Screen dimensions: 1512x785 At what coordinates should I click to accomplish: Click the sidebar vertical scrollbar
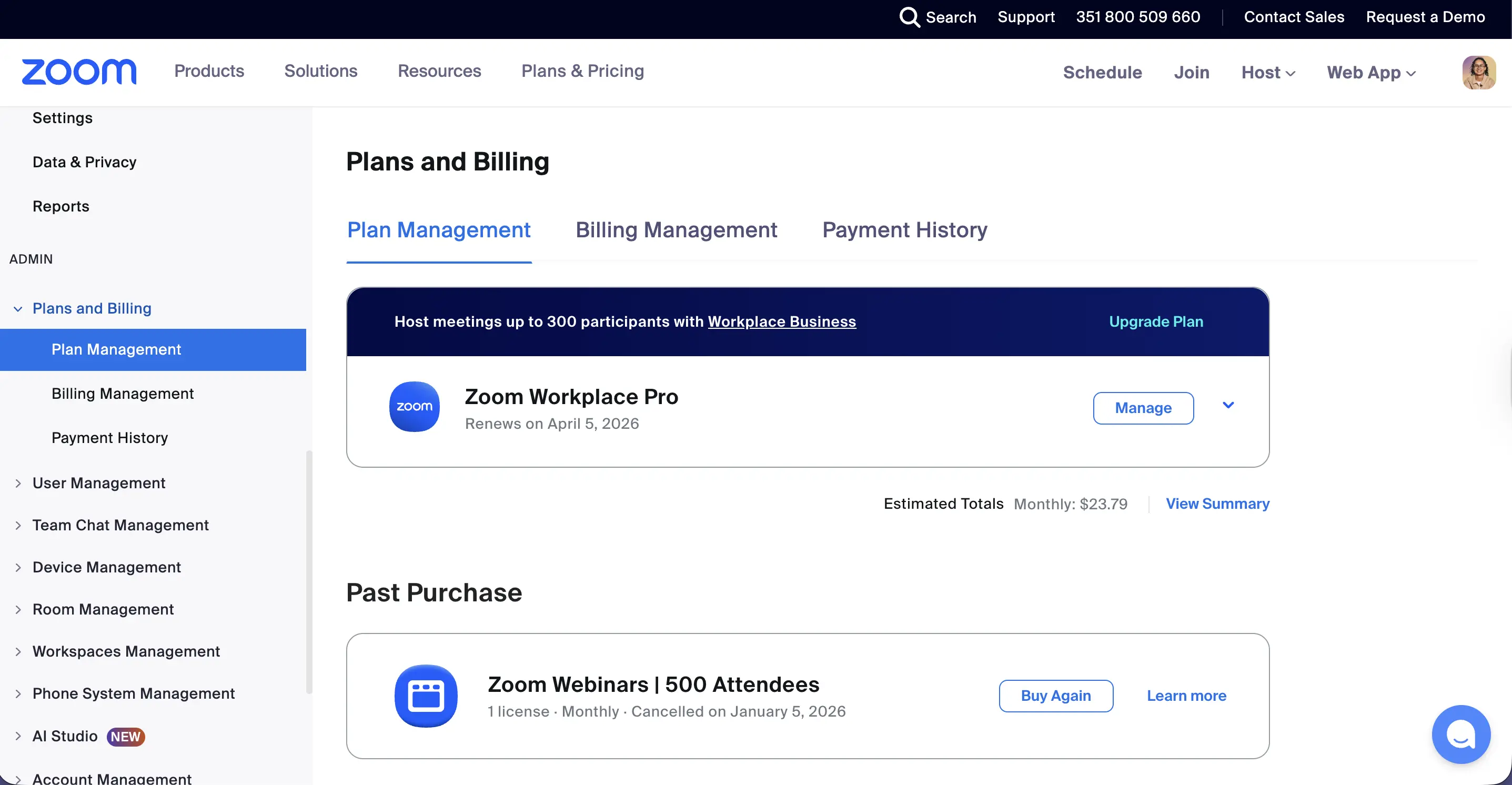(309, 572)
